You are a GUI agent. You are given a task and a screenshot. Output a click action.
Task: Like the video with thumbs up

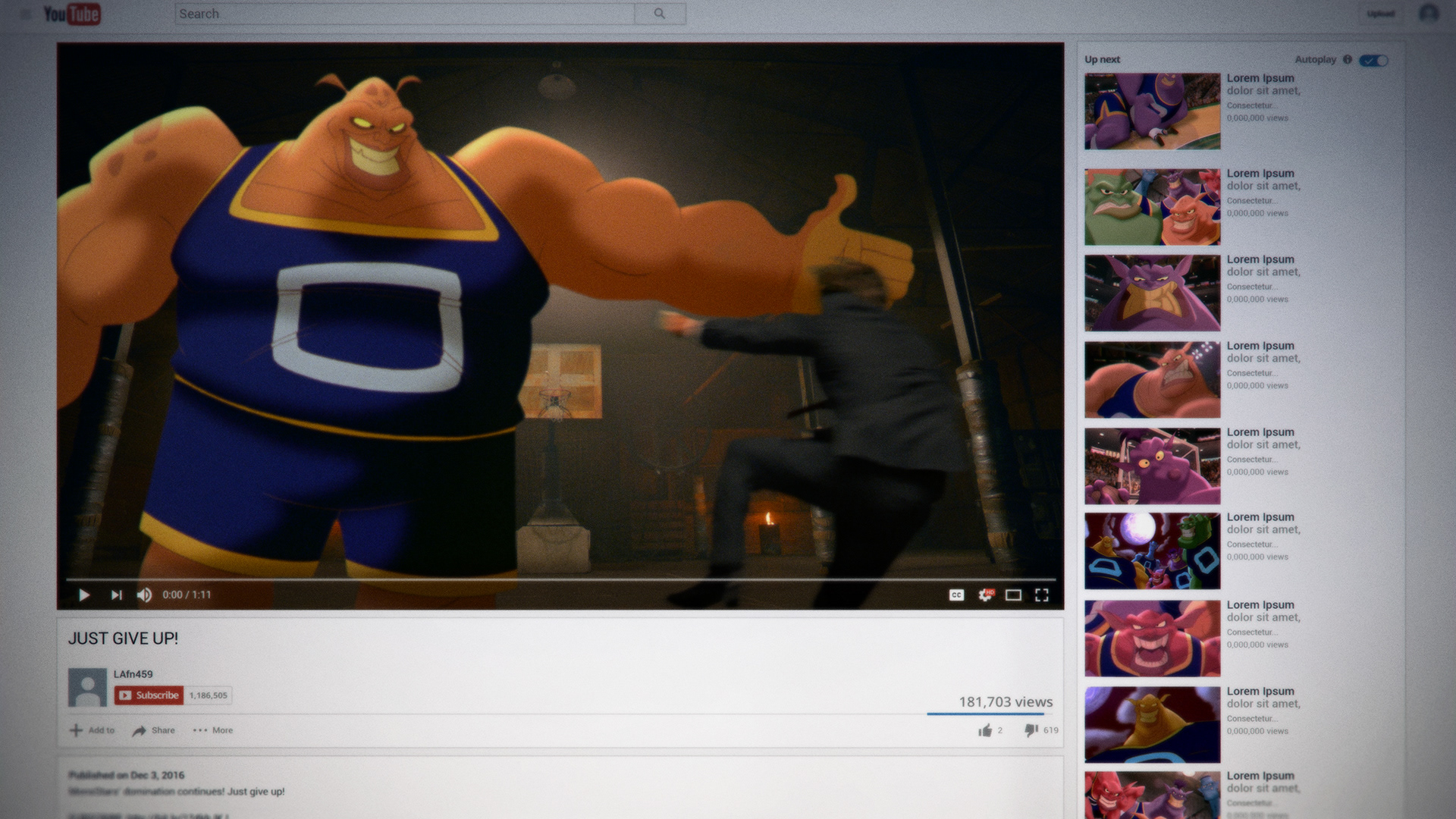click(x=985, y=730)
